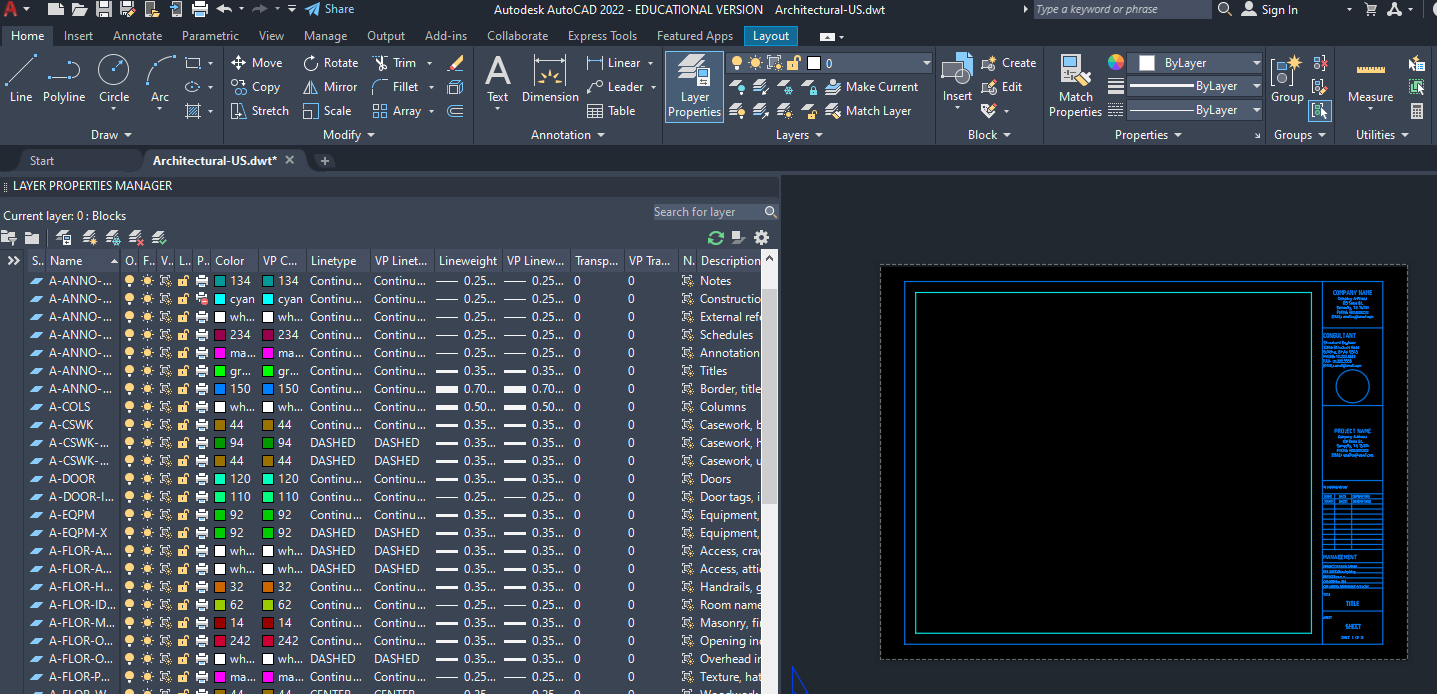This screenshot has height=694, width=1437.
Task: Click the Match Properties tool
Action: [x=1075, y=86]
